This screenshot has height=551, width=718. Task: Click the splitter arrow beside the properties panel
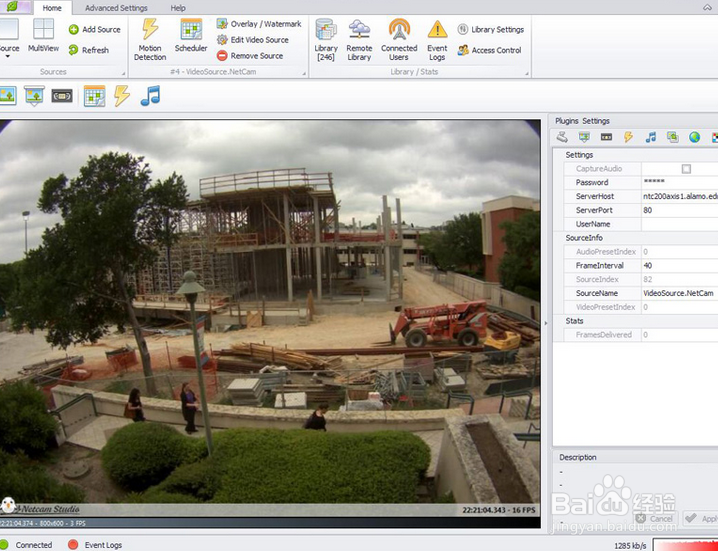[545, 323]
